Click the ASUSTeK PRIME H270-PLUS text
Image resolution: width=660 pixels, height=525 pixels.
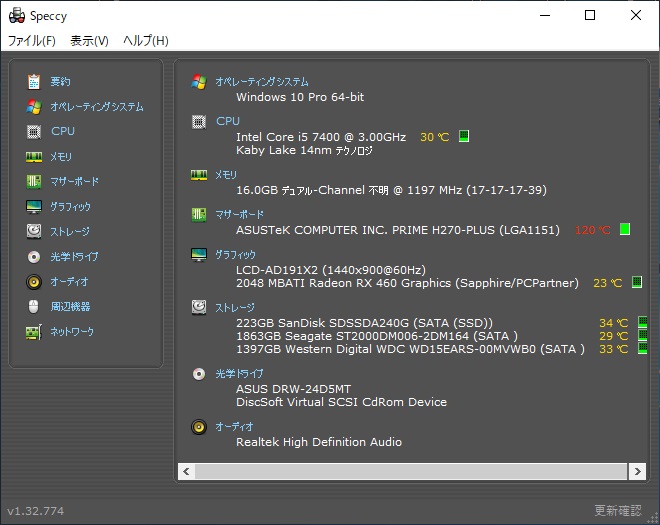398,230
